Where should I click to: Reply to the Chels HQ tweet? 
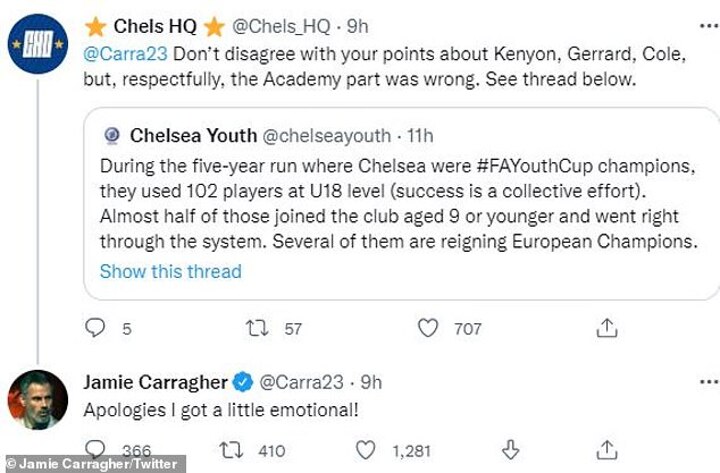(x=96, y=327)
